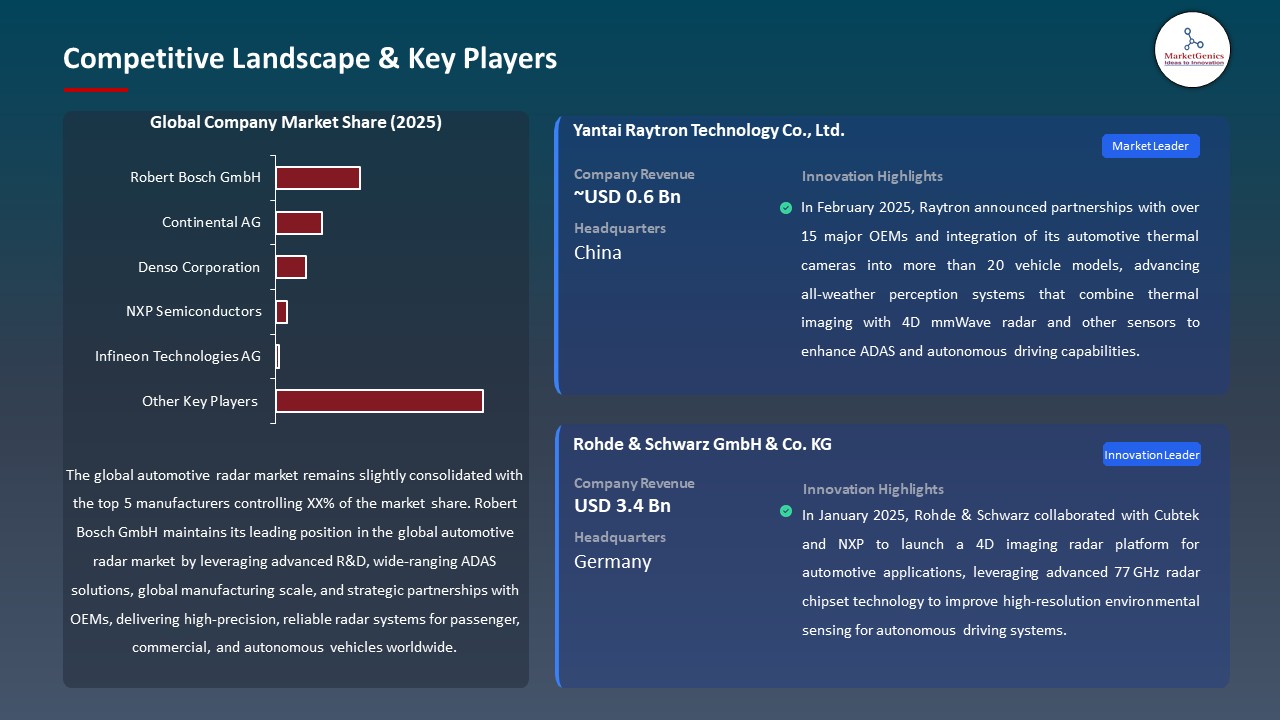Toggle the Innovation Leader badge
Screen dimensions: 1280x720
[1151, 454]
